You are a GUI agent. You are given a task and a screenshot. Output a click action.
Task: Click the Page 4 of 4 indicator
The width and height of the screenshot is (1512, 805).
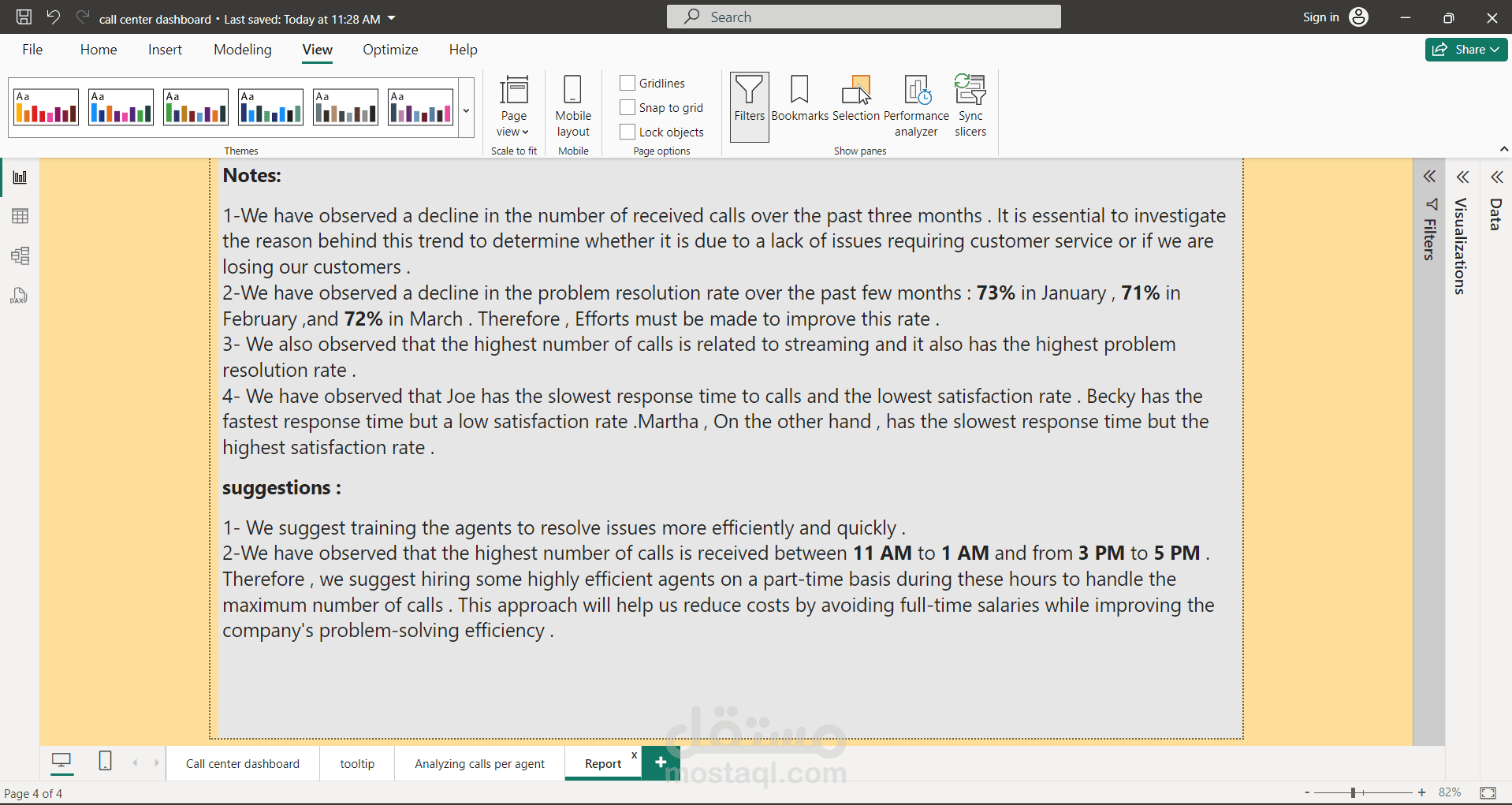point(33,794)
